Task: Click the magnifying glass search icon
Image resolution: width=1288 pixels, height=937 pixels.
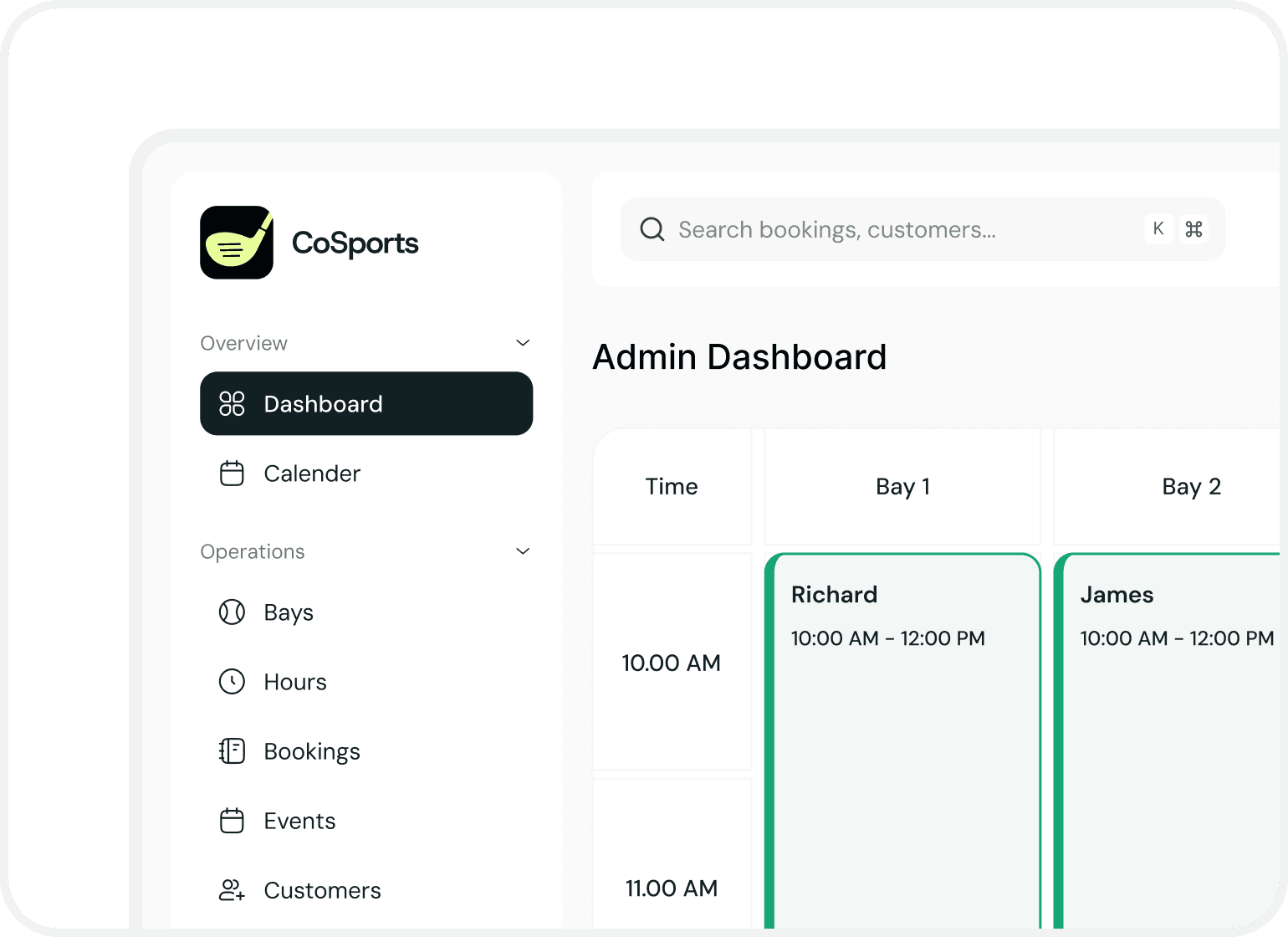Action: click(x=652, y=228)
